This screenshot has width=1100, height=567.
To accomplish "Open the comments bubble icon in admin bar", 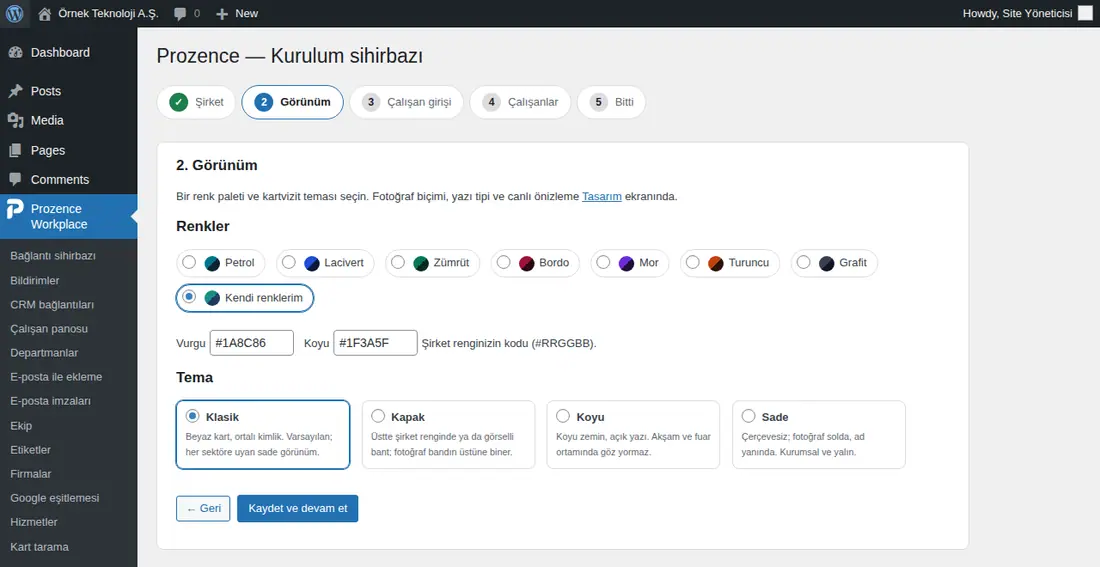I will [x=180, y=13].
